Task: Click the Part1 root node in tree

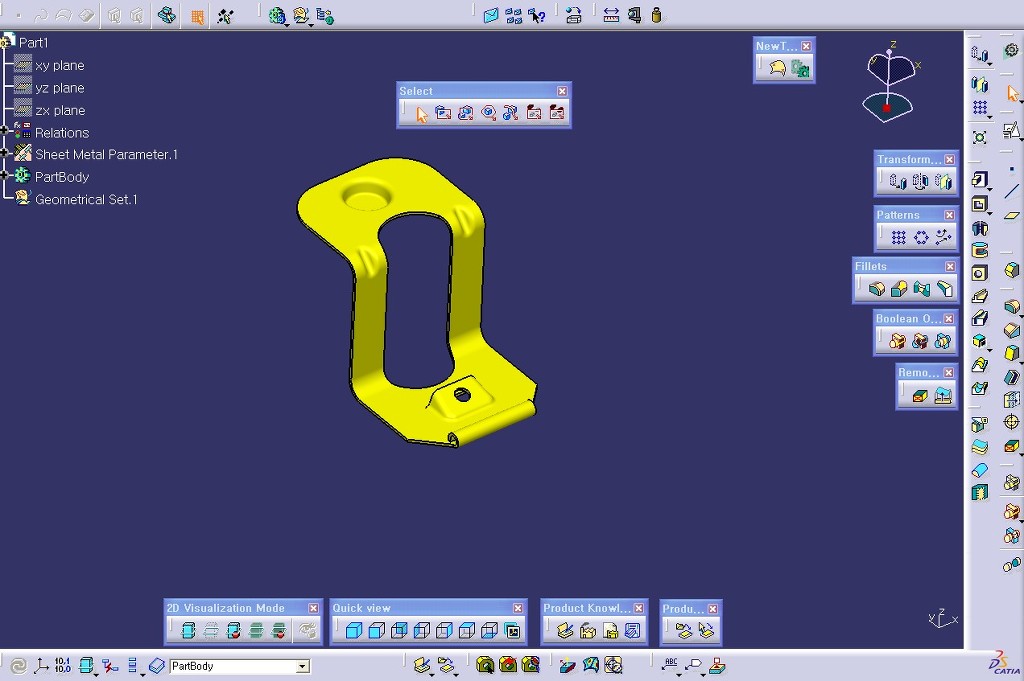Action: pyautogui.click(x=33, y=42)
